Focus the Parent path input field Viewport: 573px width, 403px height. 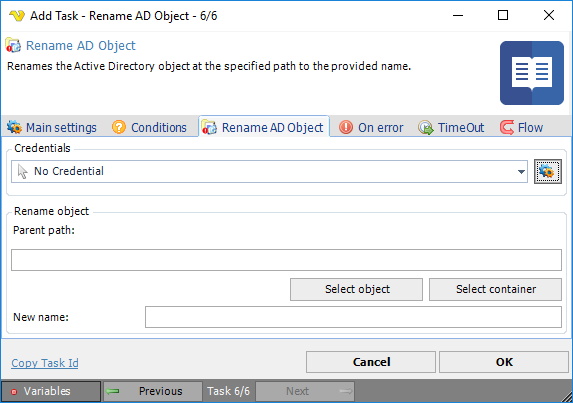coord(286,260)
